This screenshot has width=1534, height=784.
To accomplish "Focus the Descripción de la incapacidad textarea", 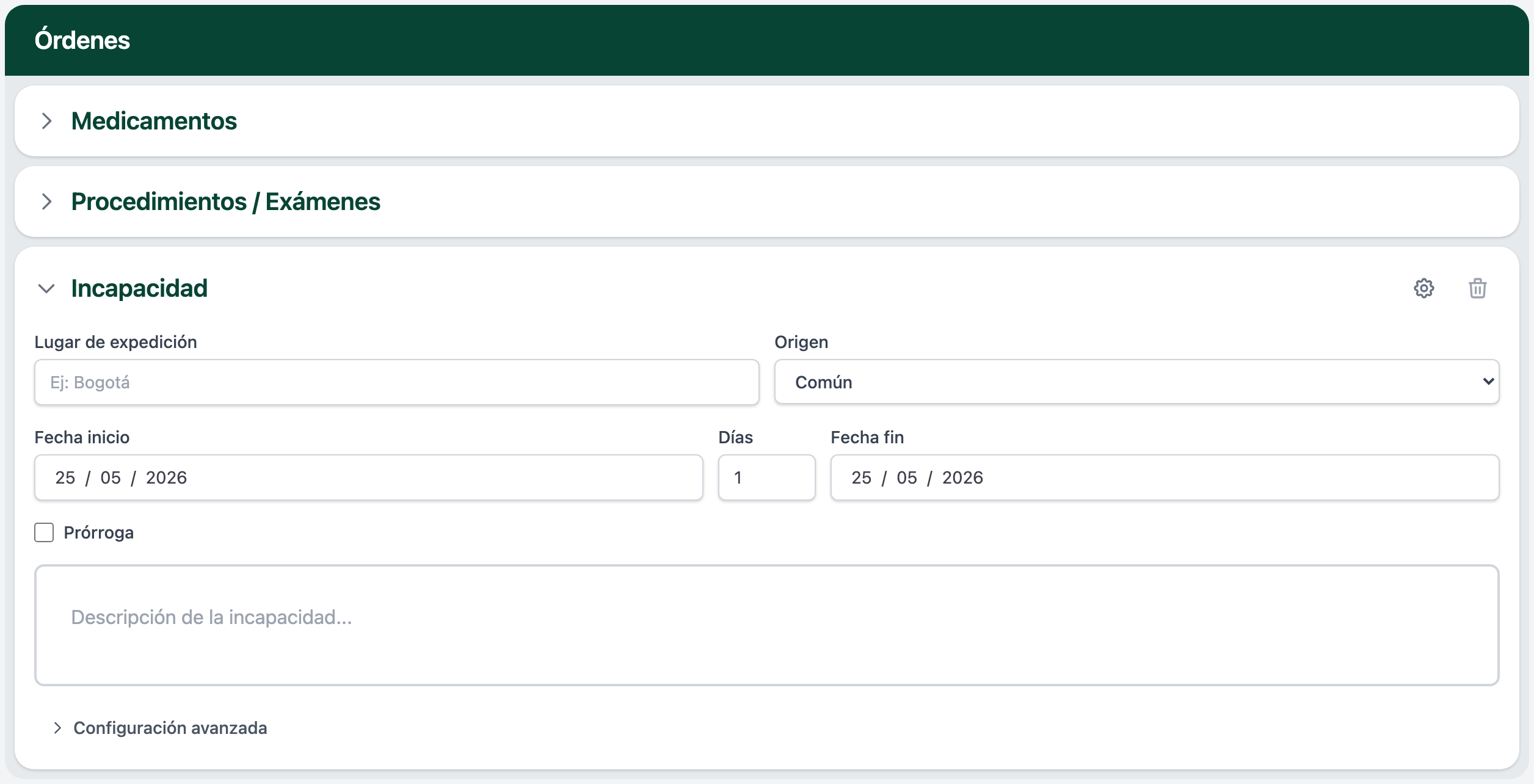I will pos(767,625).
